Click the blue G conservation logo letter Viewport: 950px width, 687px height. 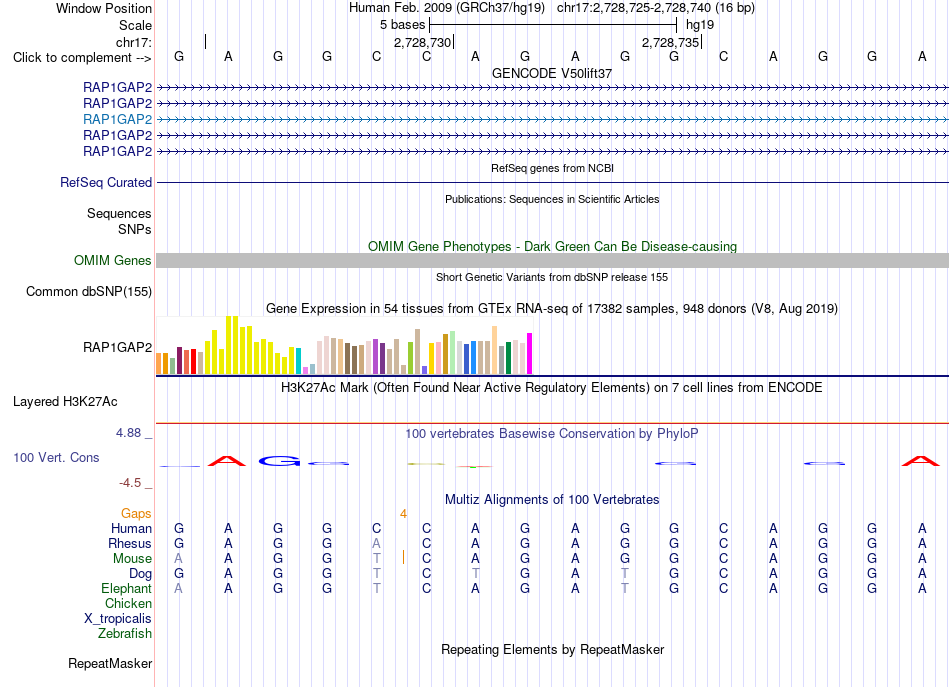pyautogui.click(x=279, y=461)
